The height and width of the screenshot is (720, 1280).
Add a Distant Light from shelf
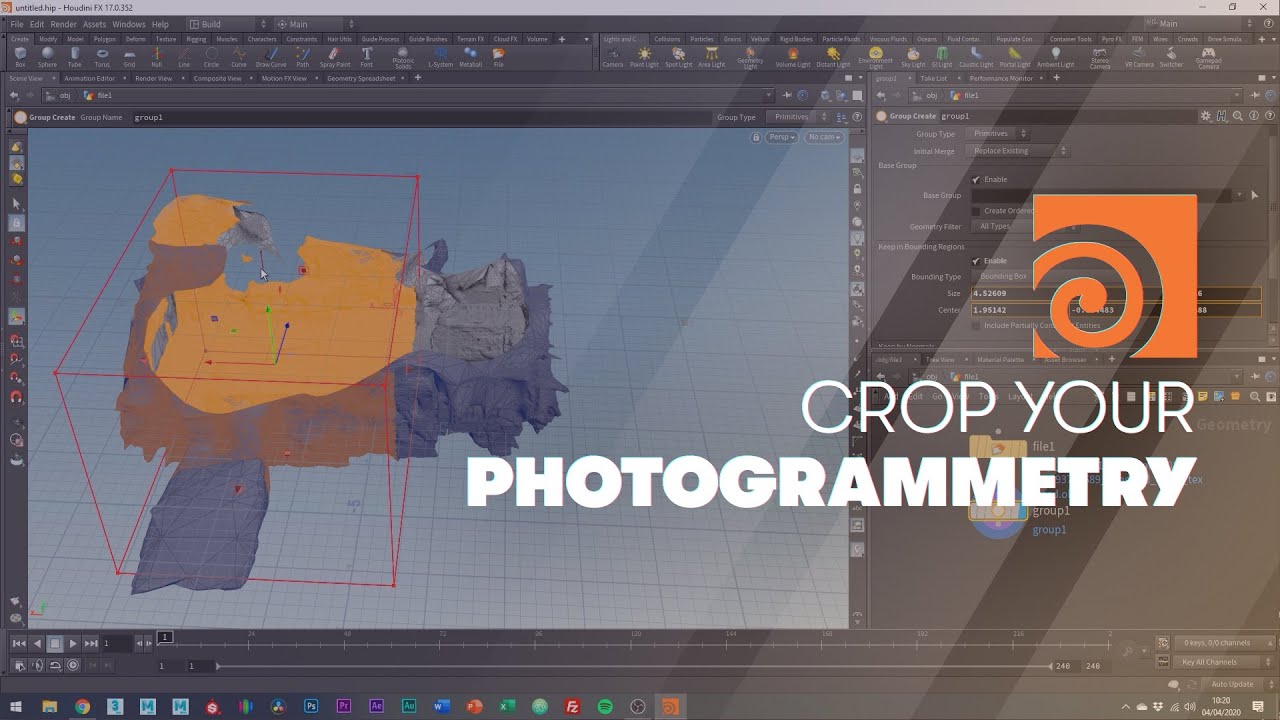(833, 56)
